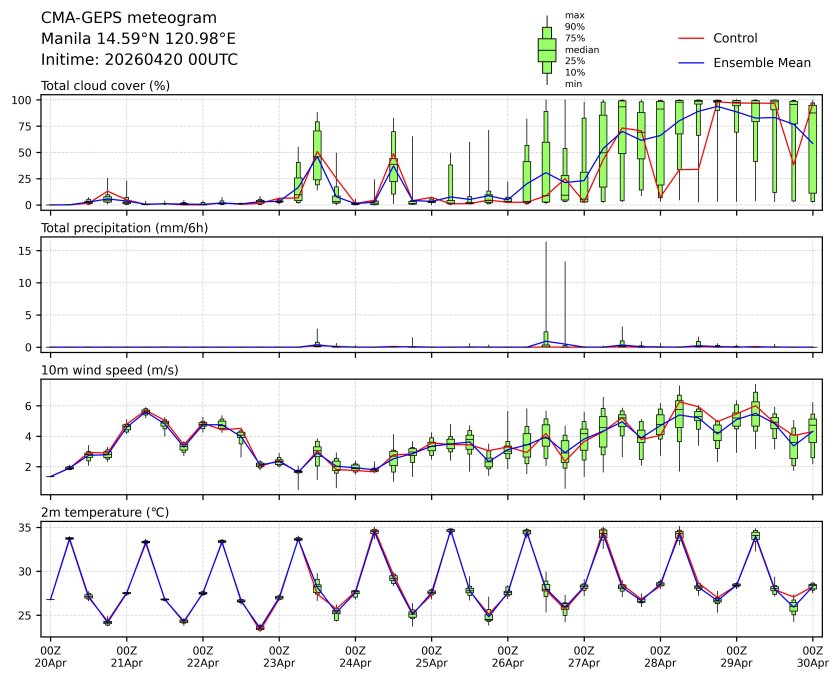Select the 00Z 30Apr time axis label
Viewport: 840px width, 680px height.
[x=814, y=656]
